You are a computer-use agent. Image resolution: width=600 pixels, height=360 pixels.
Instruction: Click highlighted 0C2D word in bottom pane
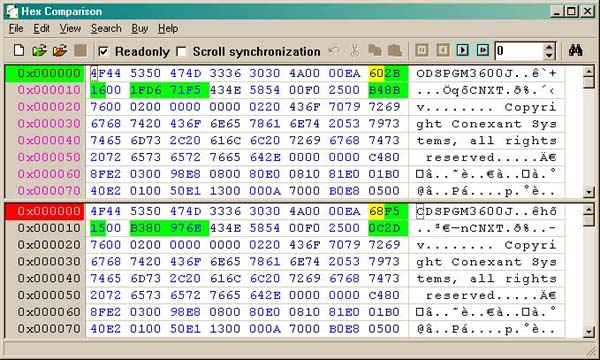click(x=384, y=228)
